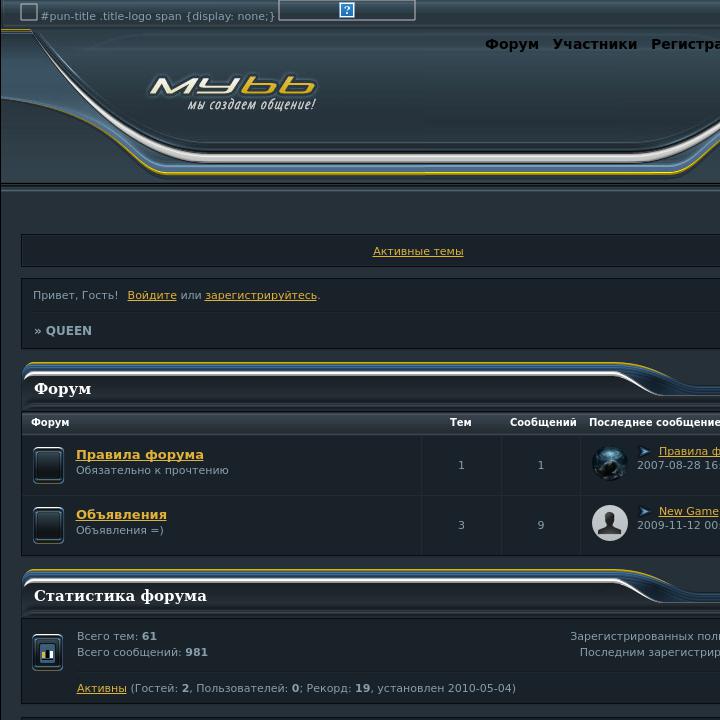The image size is (720, 720).
Task: Click the message count 9 for Объявления
Action: (540, 525)
